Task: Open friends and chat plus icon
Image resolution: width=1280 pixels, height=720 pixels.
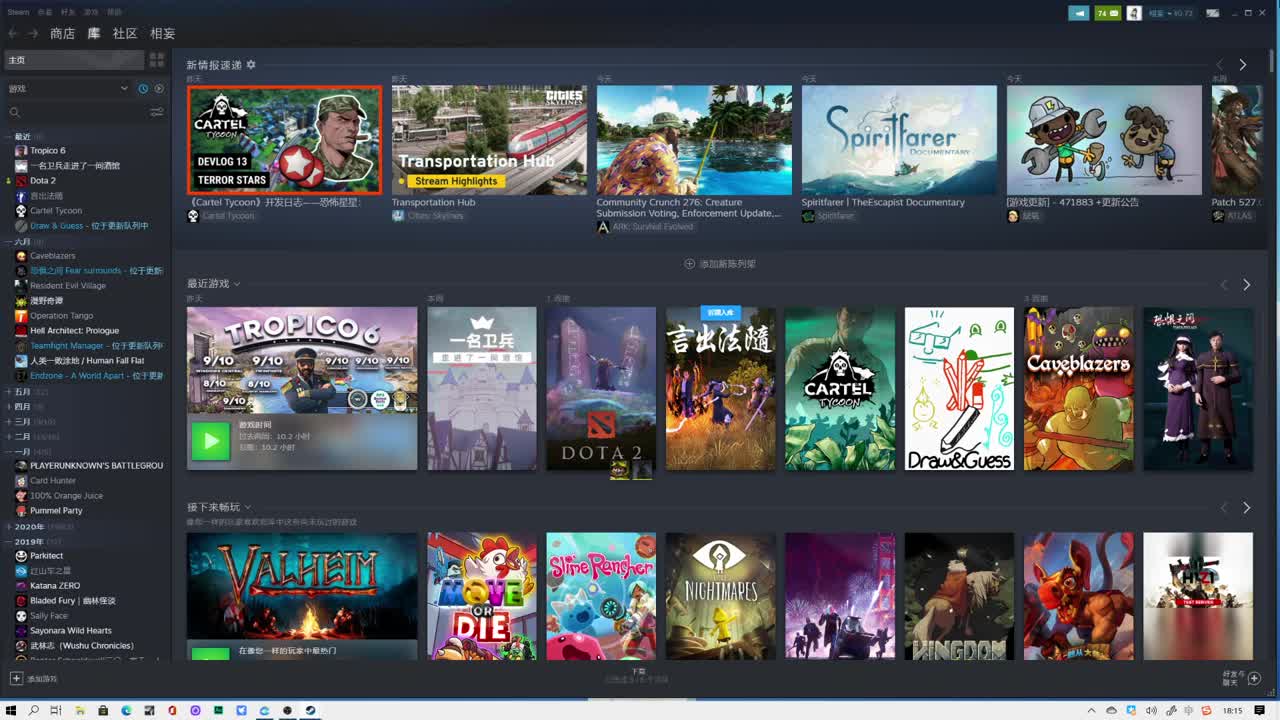Action: 1255,678
